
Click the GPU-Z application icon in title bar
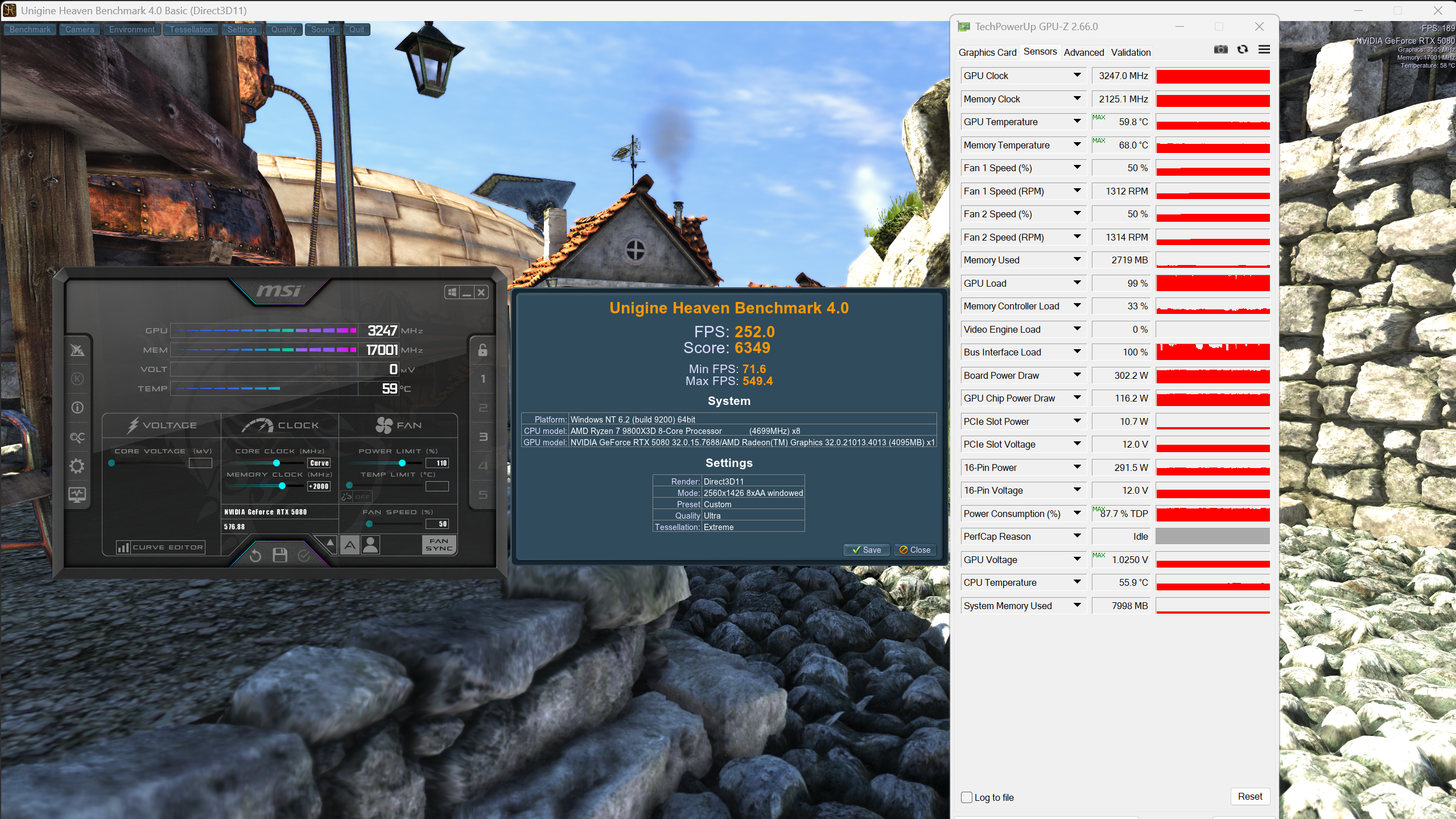[x=964, y=27]
